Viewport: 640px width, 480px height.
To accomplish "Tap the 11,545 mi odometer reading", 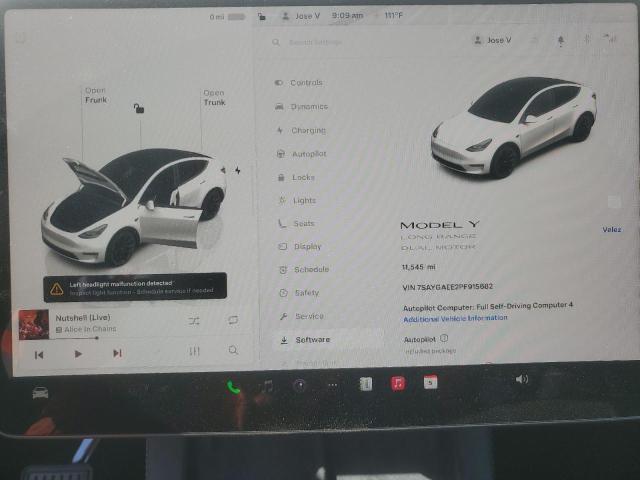I will (418, 267).
